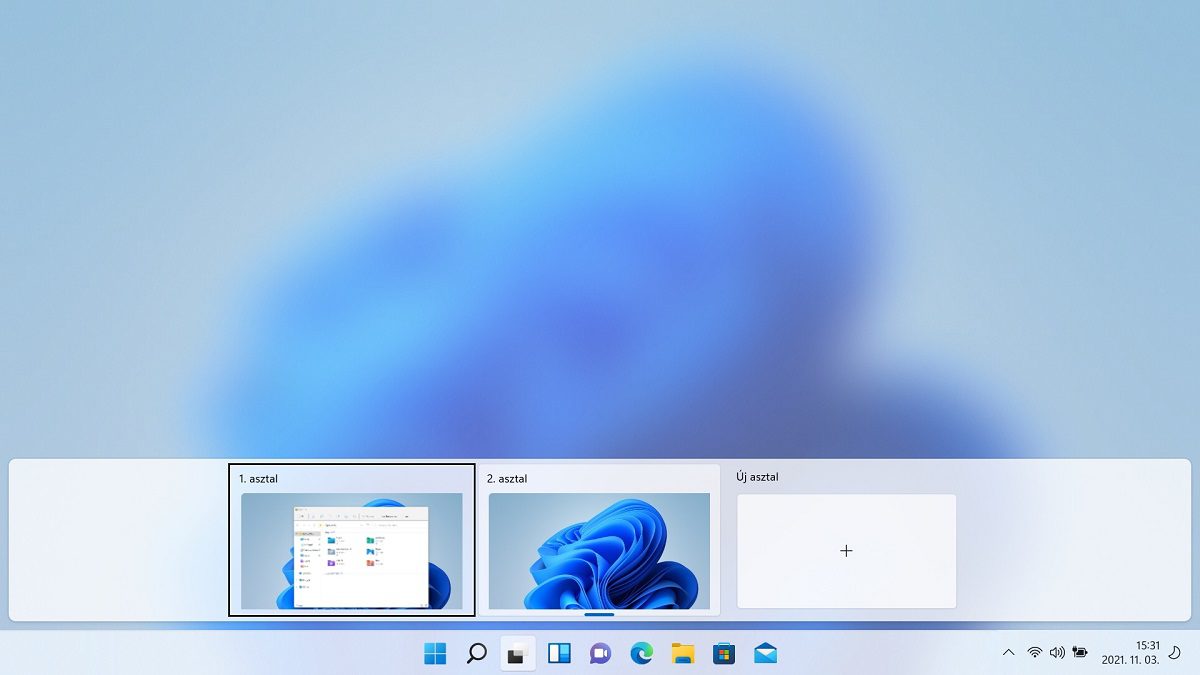
Task: Open the Windows Start menu
Action: pyautogui.click(x=435, y=654)
